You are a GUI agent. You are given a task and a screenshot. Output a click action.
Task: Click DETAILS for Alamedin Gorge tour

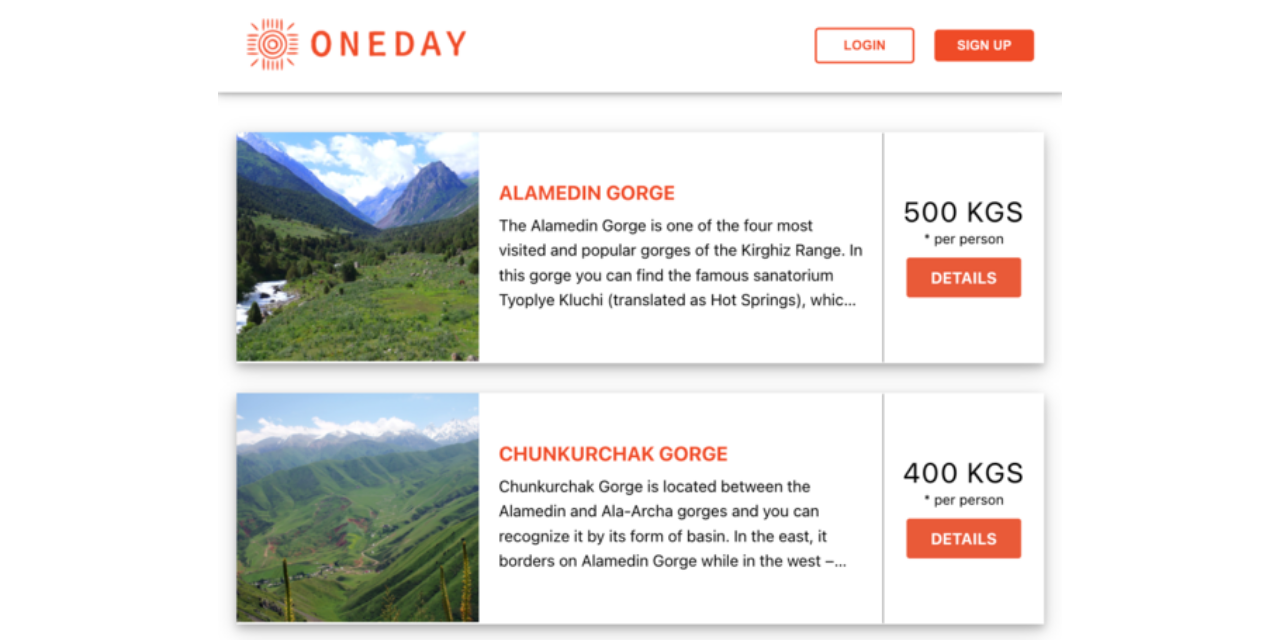coord(962,277)
